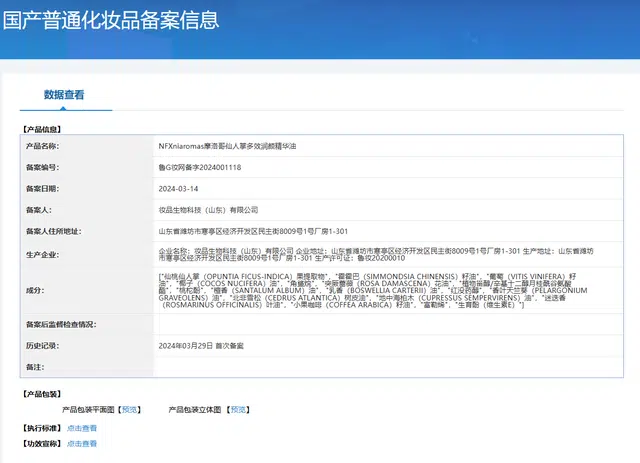
Task: Click 预览 link for 产品包装立体图
Action: click(x=238, y=409)
